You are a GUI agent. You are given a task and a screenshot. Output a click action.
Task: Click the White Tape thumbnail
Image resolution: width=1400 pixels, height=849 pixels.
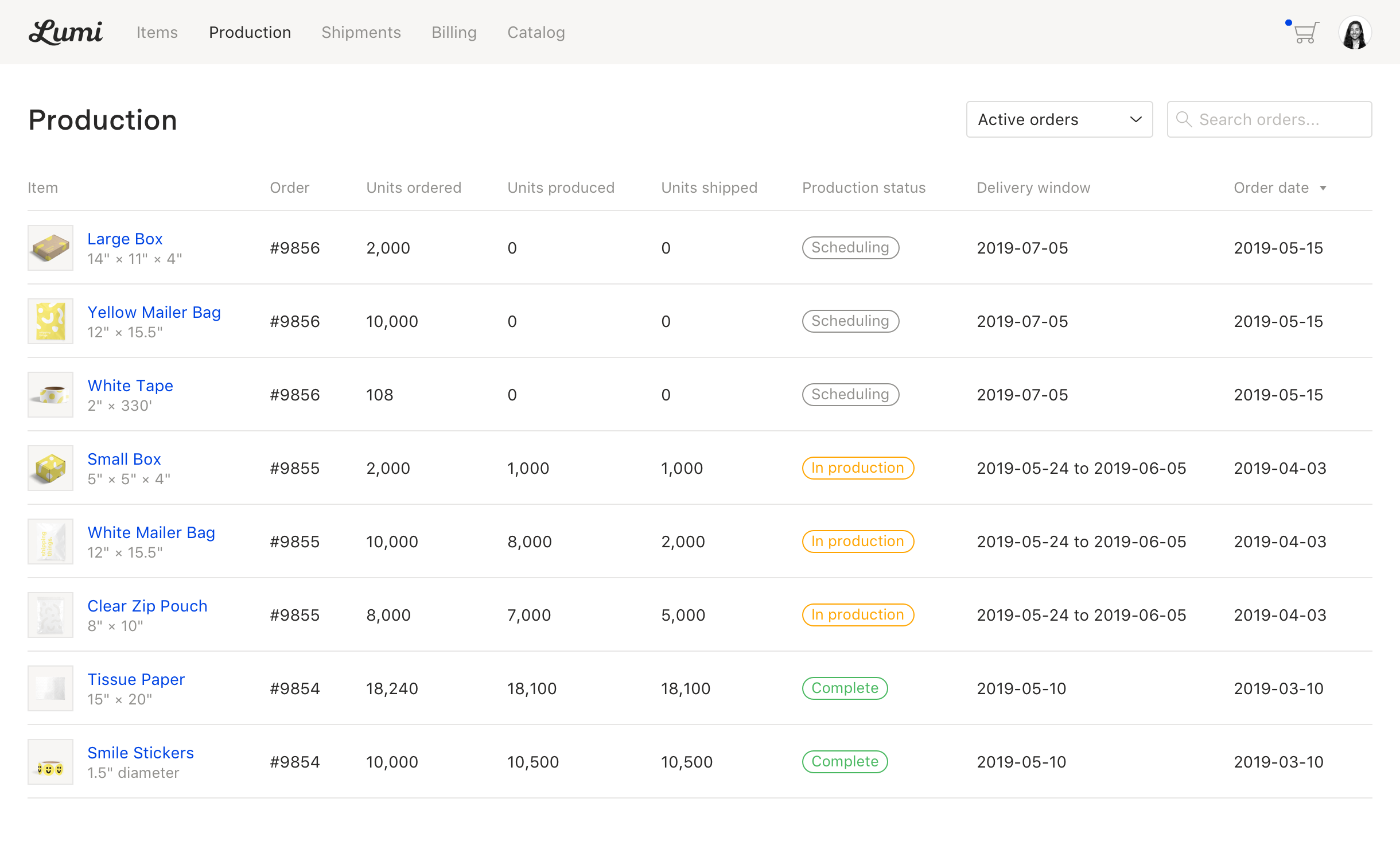[x=50, y=395]
